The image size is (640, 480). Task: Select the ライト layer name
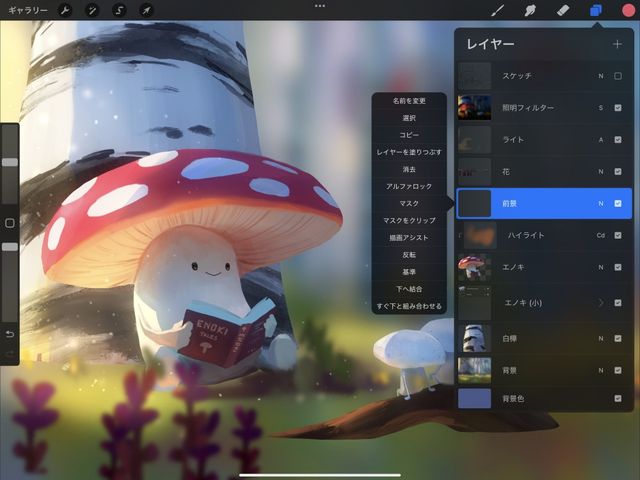tap(513, 140)
